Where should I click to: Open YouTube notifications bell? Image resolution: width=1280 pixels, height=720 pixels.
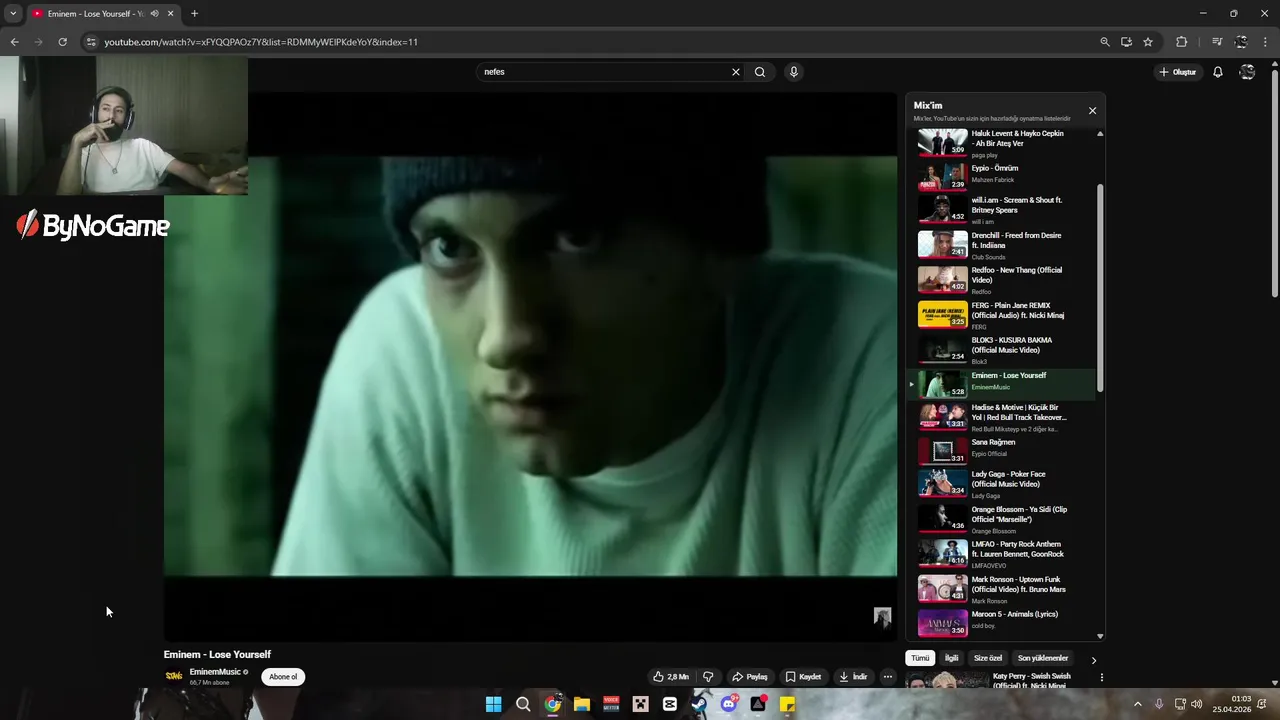[x=1218, y=72]
